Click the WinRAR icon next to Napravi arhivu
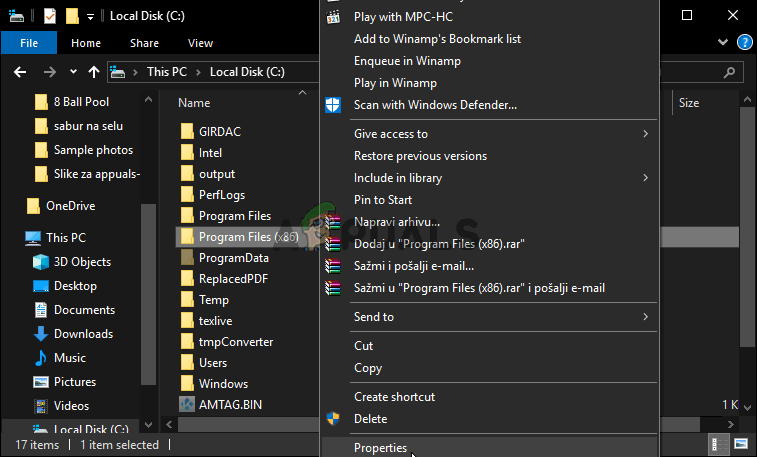This screenshot has height=457, width=757. pos(333,222)
